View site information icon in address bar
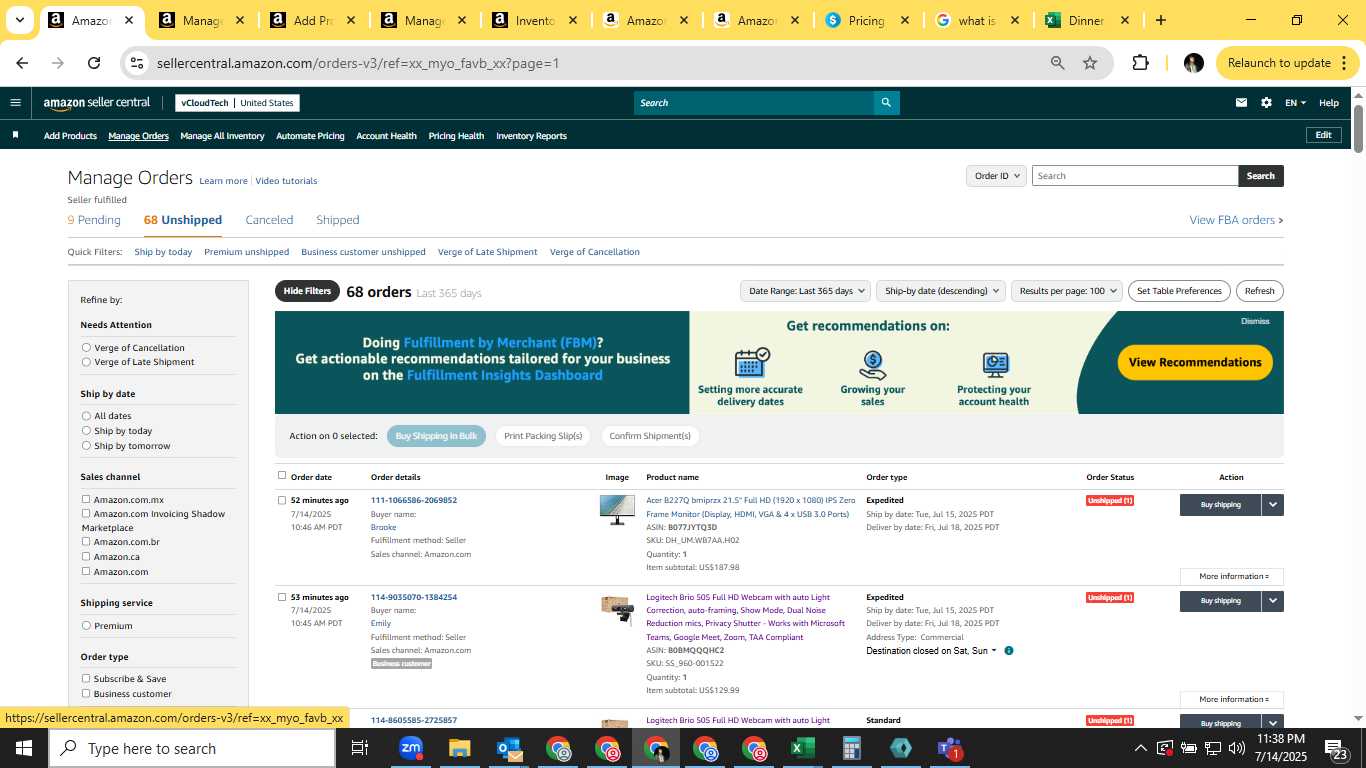Viewport: 1366px width, 768px height. [137, 63]
